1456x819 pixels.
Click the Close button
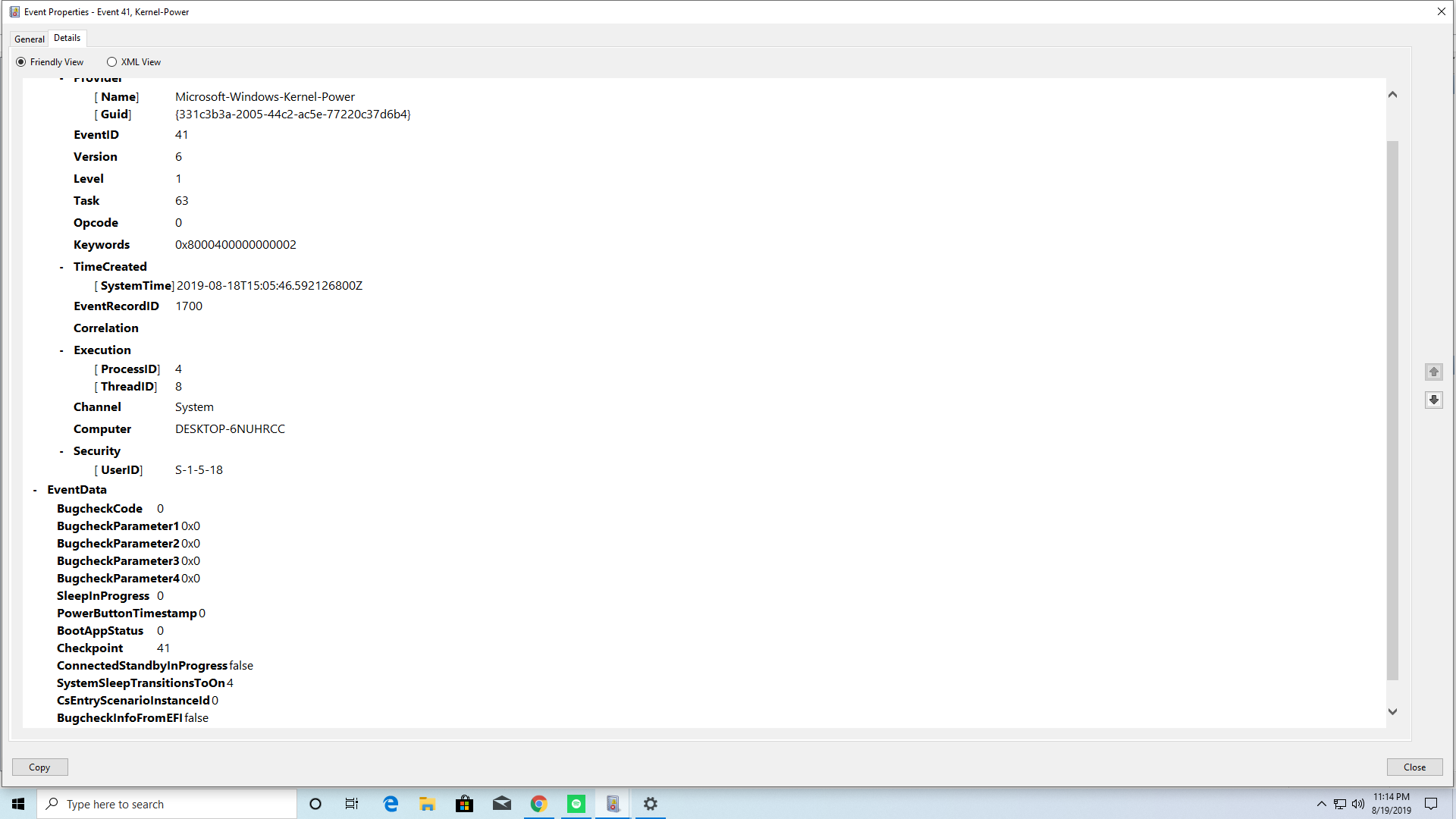(x=1414, y=767)
